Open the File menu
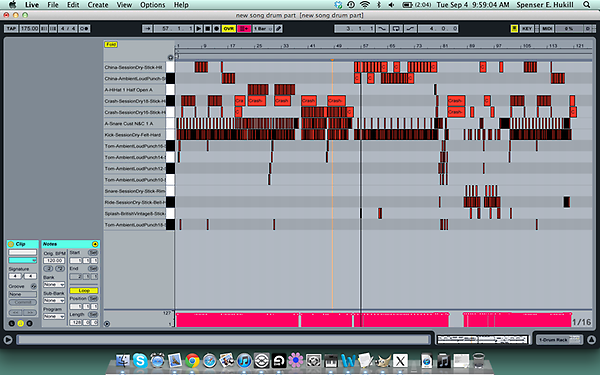Image resolution: width=600 pixels, height=375 pixels. 53,5
